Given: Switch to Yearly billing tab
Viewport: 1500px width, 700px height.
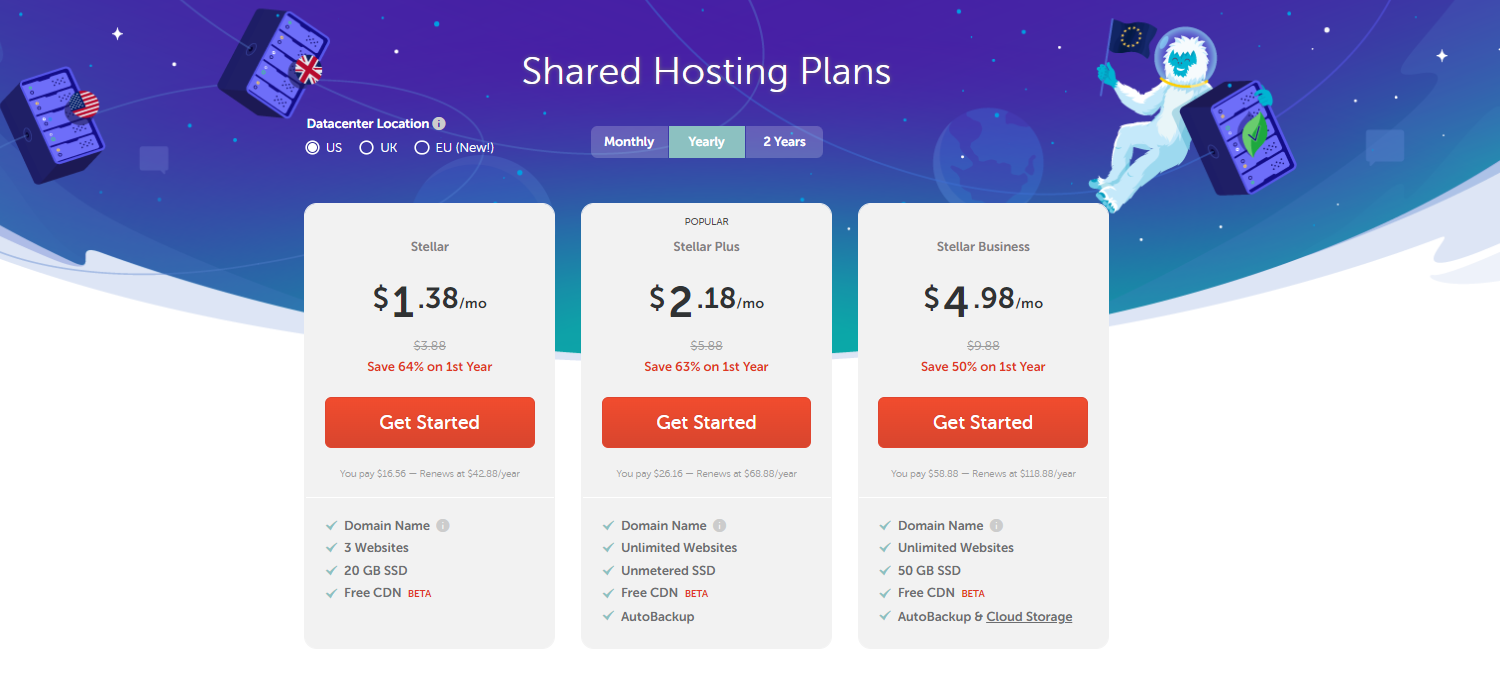Looking at the screenshot, I should (706, 142).
